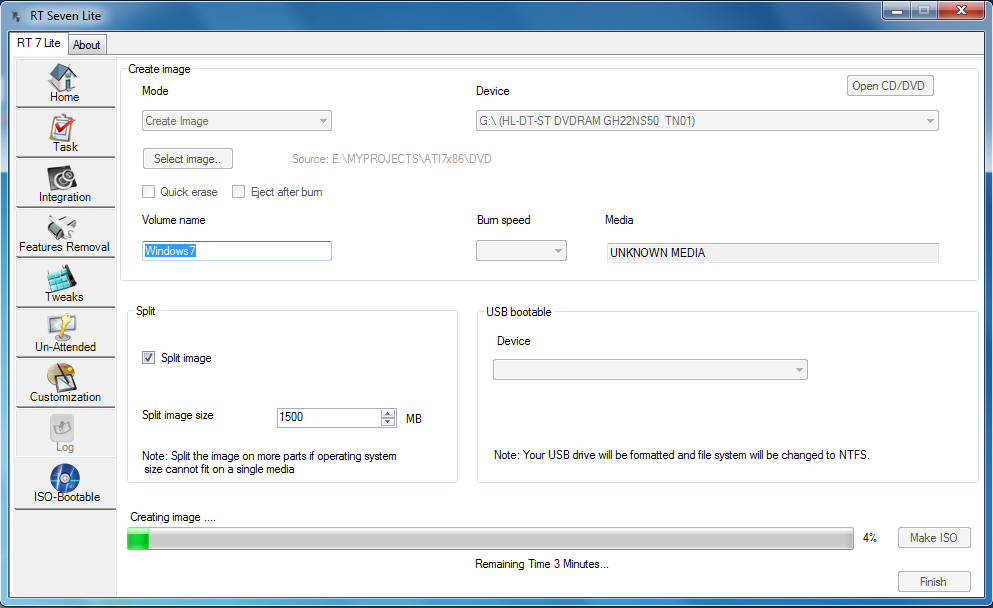Decrease split image size with down arrow

click(x=388, y=422)
